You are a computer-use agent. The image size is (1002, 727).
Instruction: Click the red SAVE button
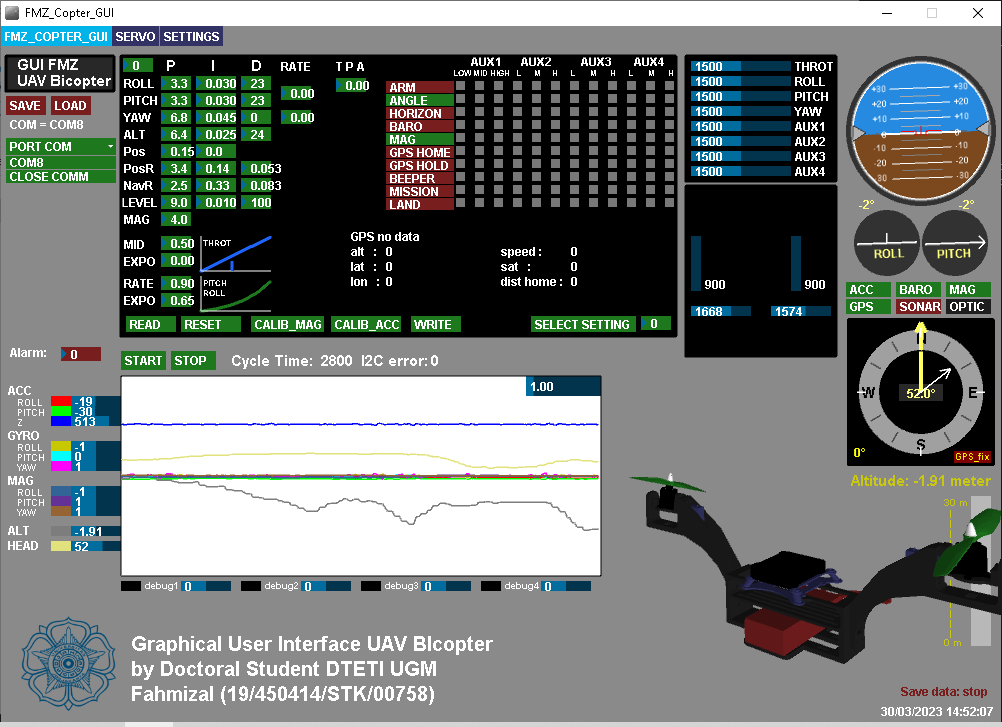point(26,106)
